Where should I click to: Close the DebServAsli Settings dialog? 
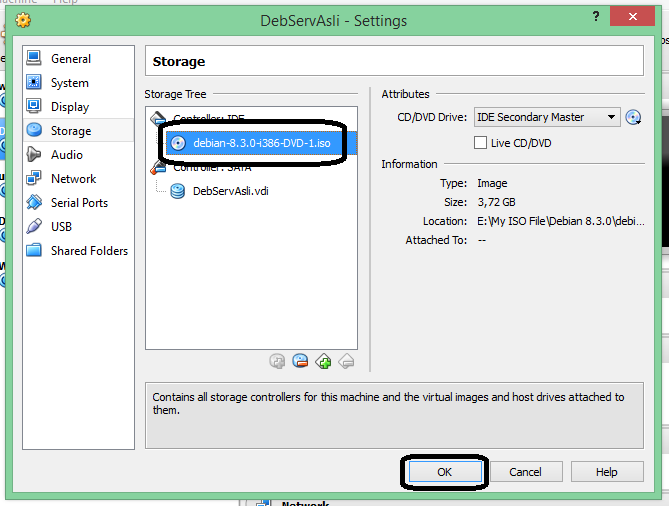pyautogui.click(x=632, y=17)
